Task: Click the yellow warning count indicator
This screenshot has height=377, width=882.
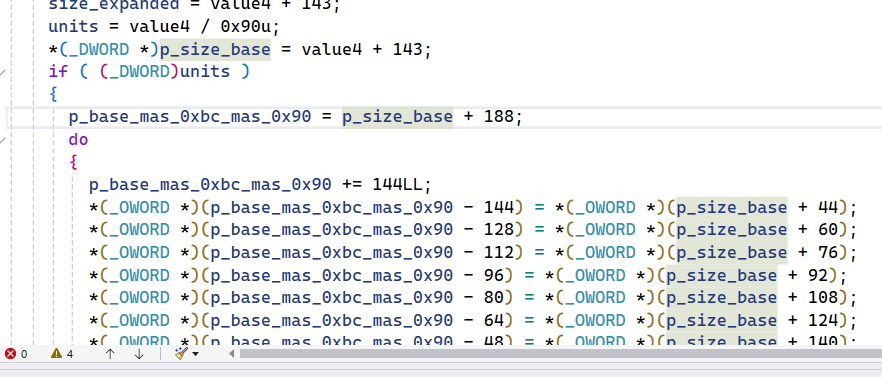Action: 62,354
